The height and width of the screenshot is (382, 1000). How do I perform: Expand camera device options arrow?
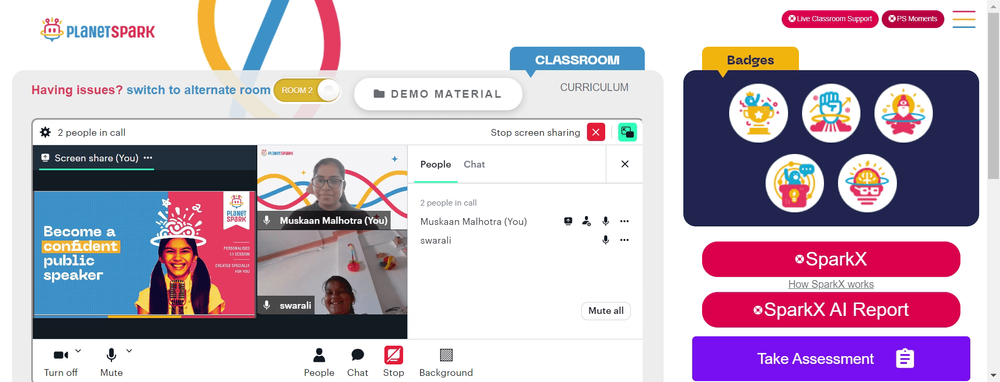pyautogui.click(x=78, y=350)
